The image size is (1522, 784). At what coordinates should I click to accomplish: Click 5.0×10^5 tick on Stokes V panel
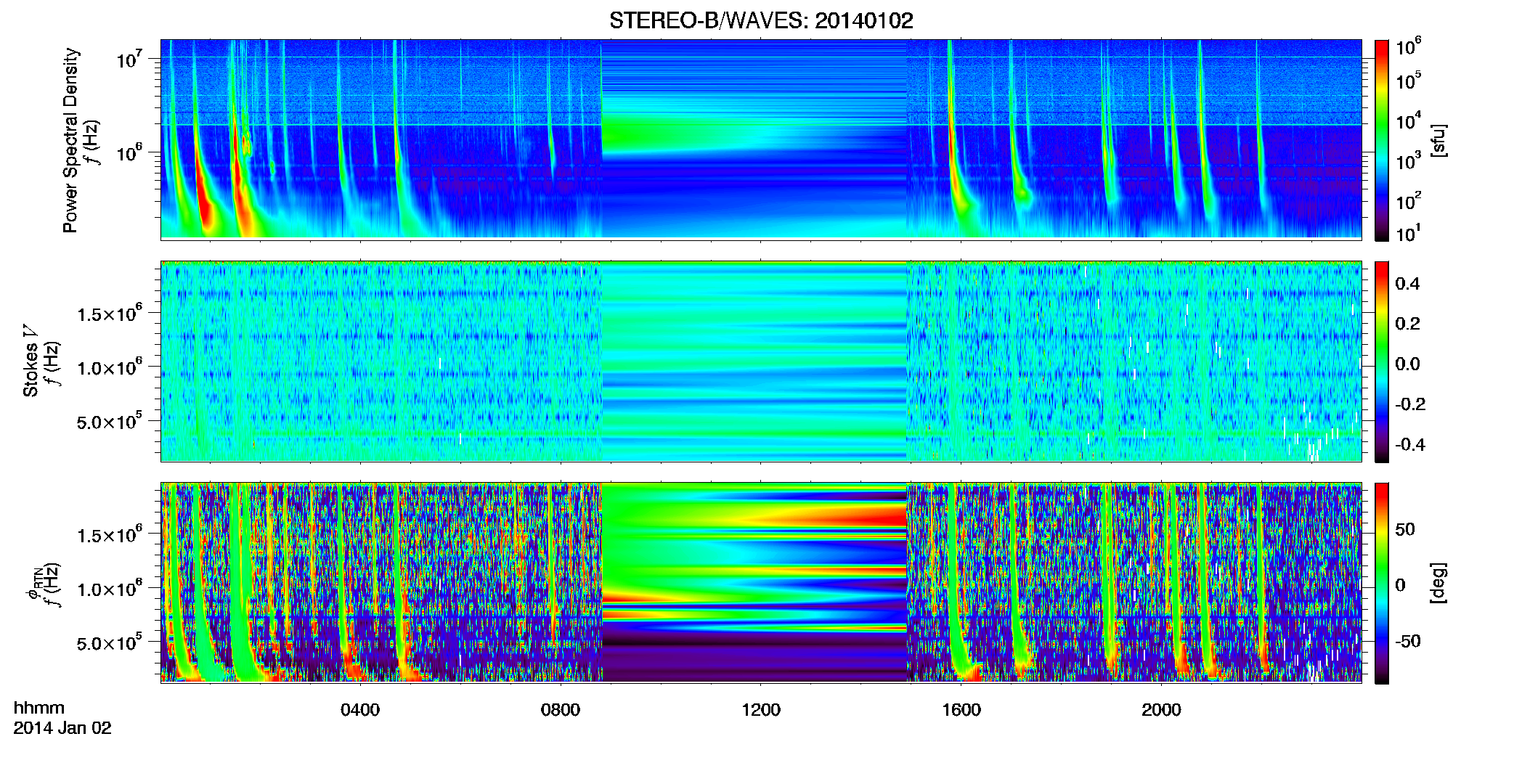(110, 422)
